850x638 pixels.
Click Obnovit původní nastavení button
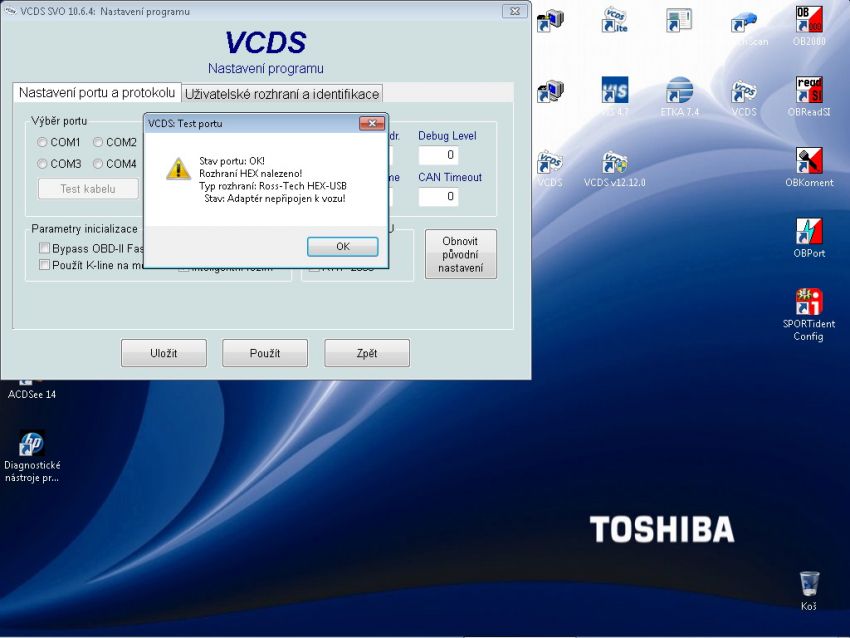click(460, 254)
